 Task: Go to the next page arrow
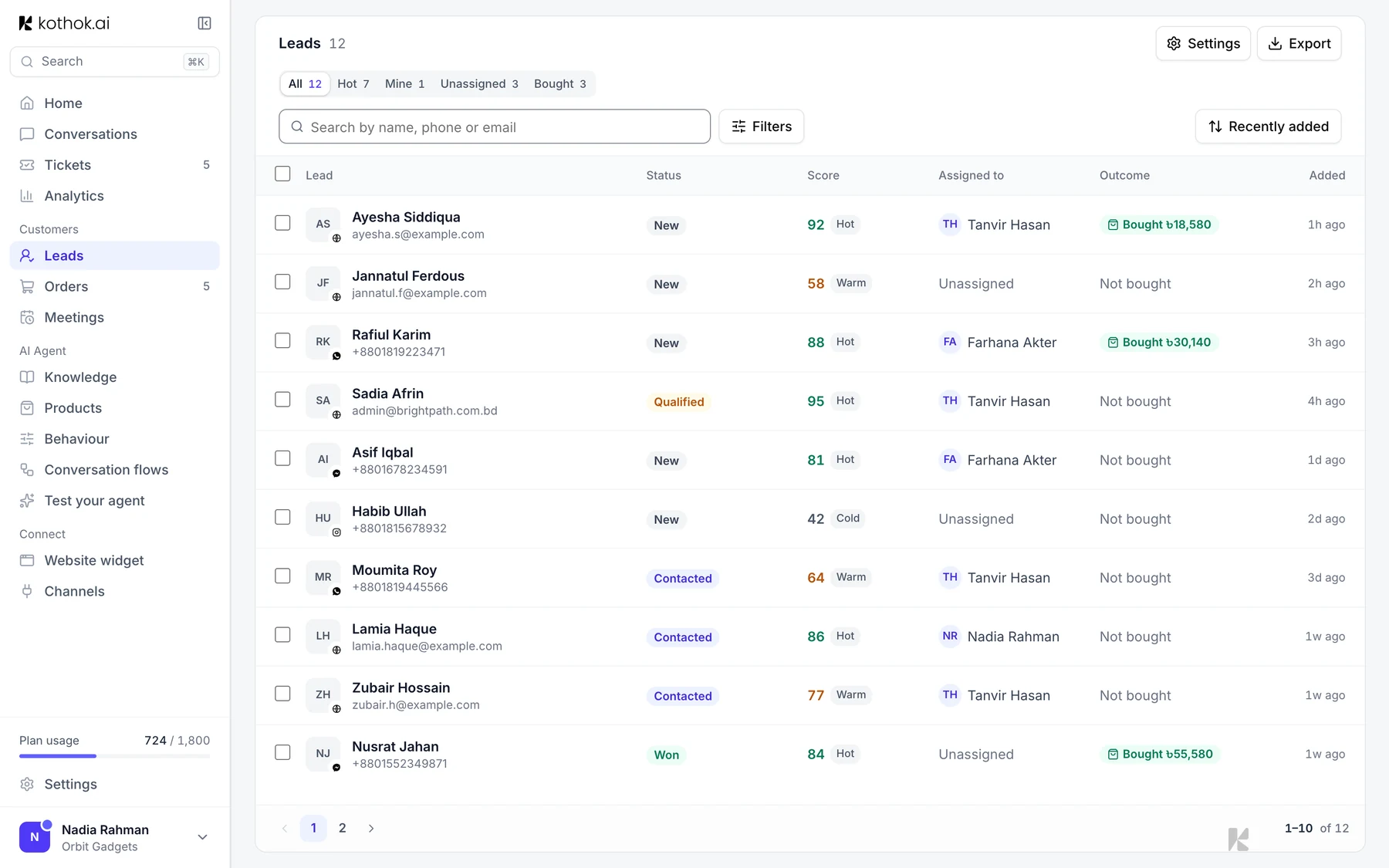(x=371, y=829)
